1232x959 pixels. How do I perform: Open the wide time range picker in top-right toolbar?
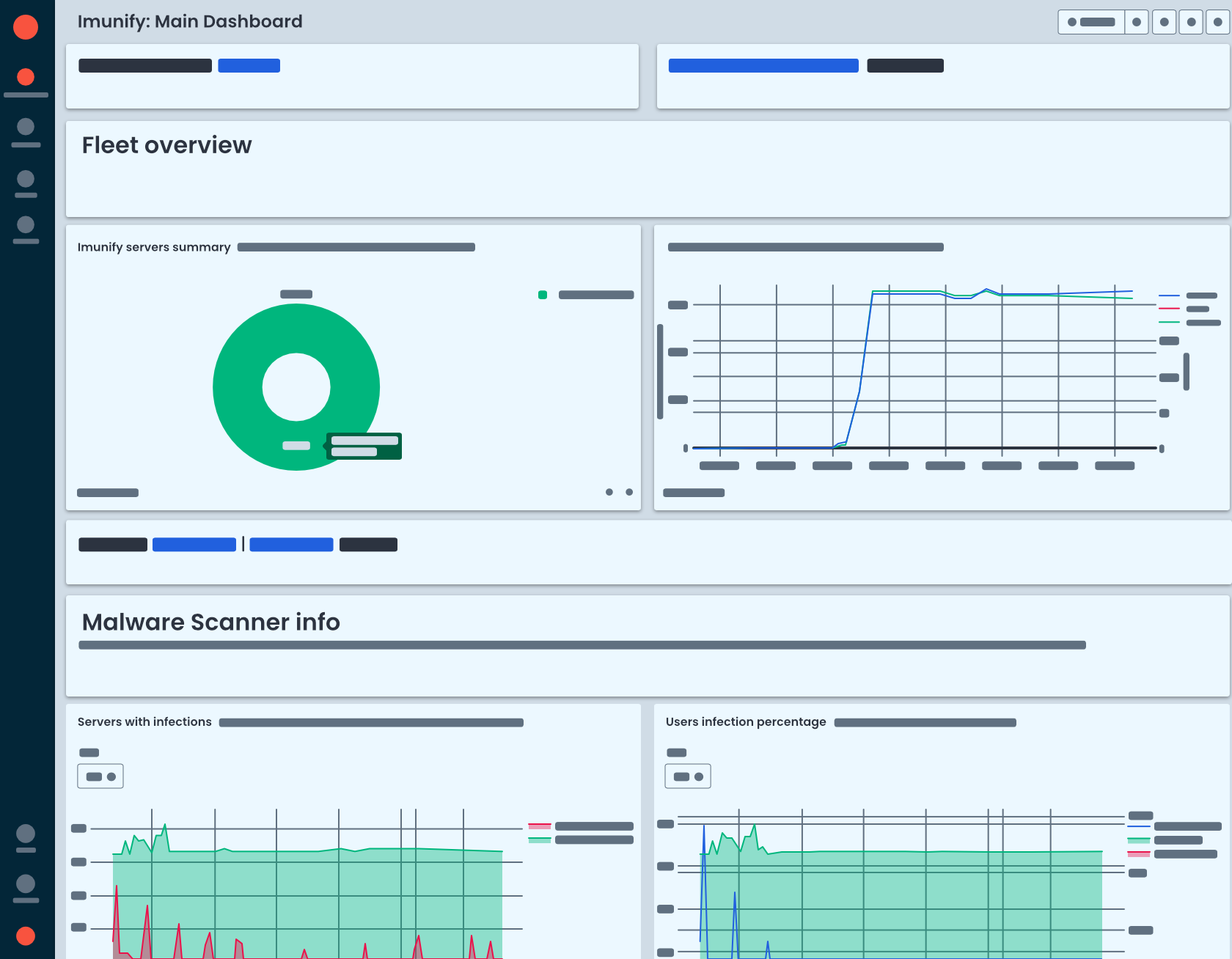1091,22
